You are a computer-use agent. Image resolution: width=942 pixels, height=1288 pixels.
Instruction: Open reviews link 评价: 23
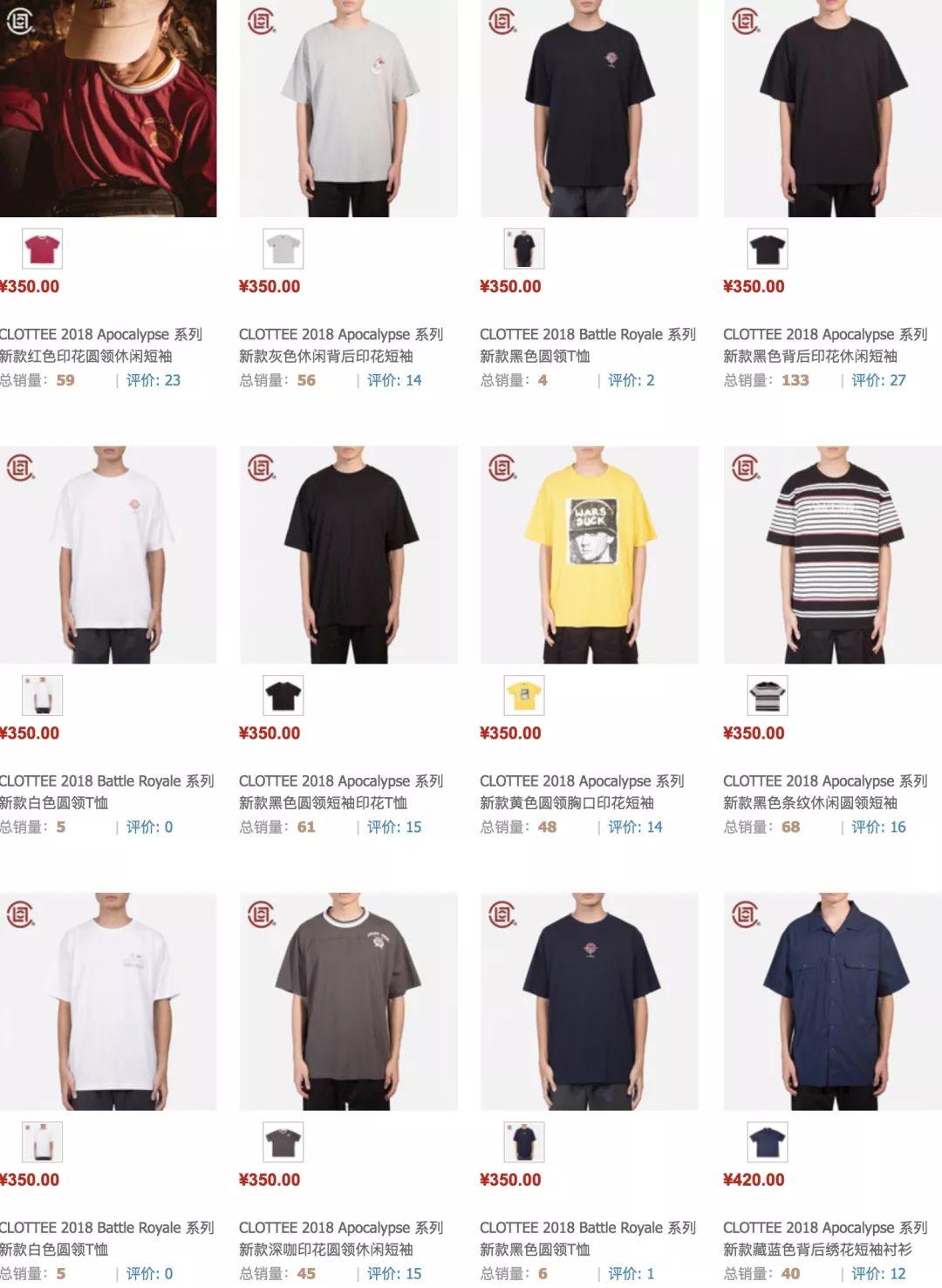tap(154, 380)
